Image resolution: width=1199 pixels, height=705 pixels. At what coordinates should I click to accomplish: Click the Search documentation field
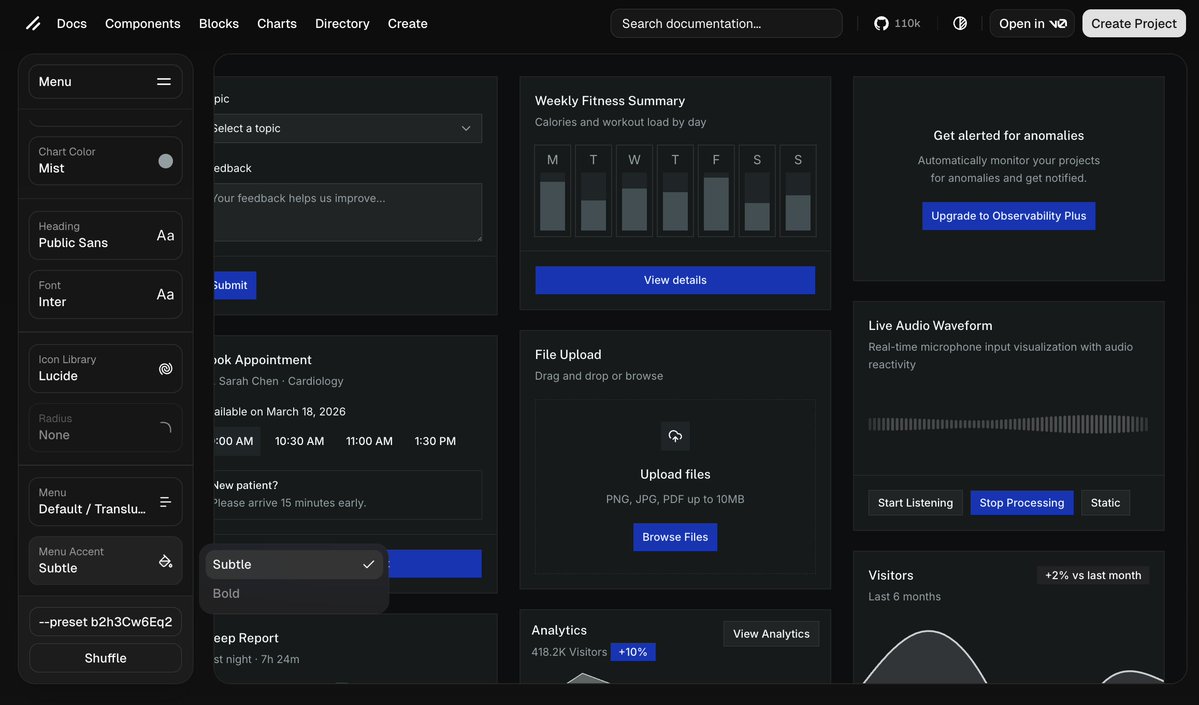point(726,24)
